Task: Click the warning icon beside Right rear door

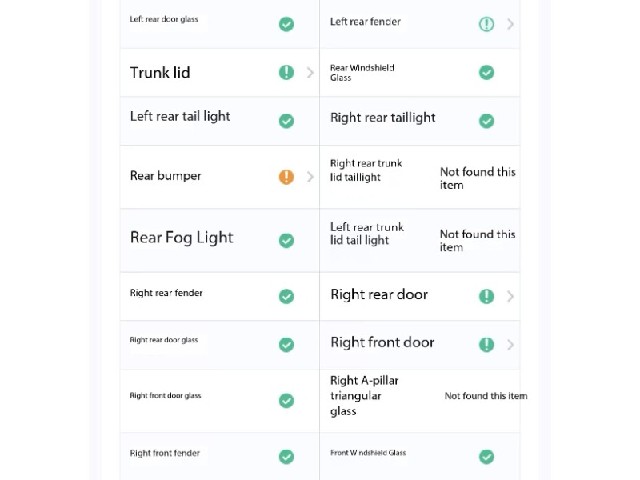Action: pos(486,296)
